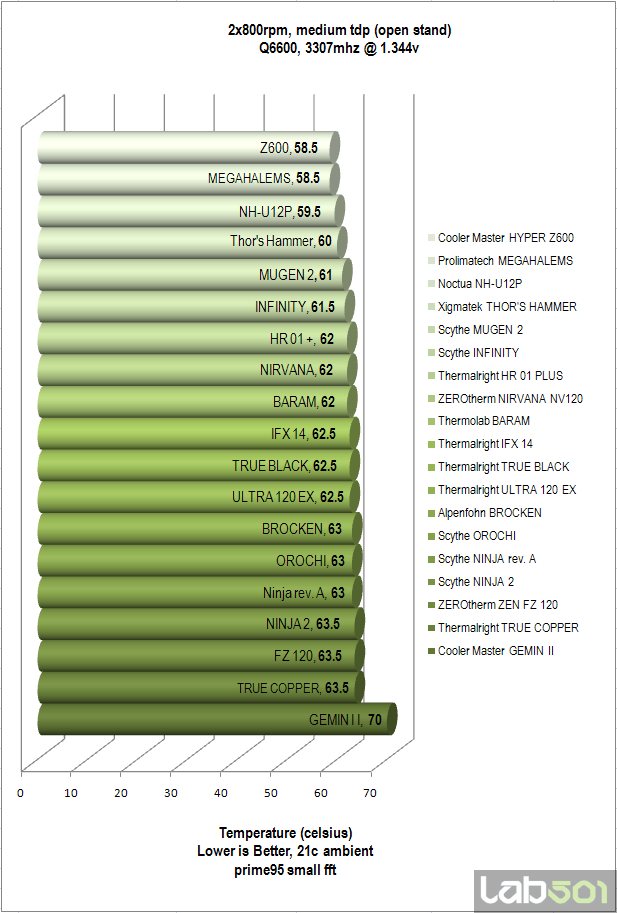Select the OROCHI, 63 bar label
The width and height of the screenshot is (617, 913).
[310, 561]
